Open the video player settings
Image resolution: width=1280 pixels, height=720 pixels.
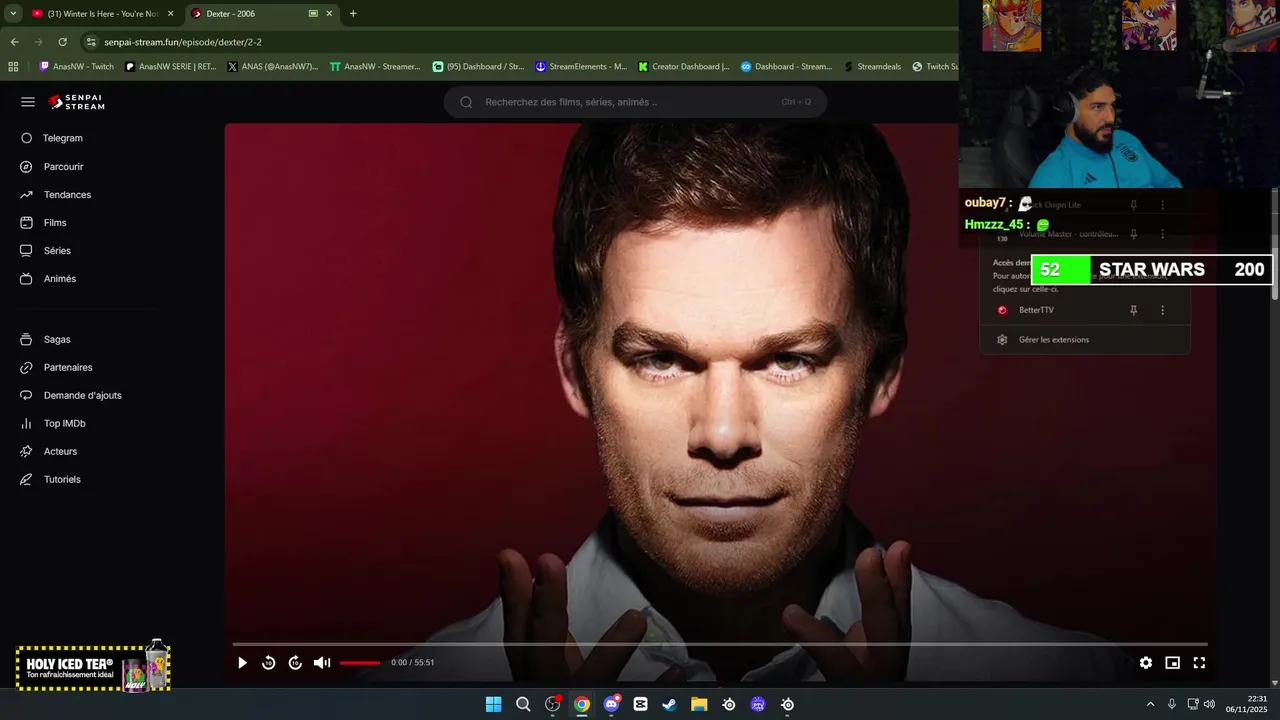coord(1146,663)
